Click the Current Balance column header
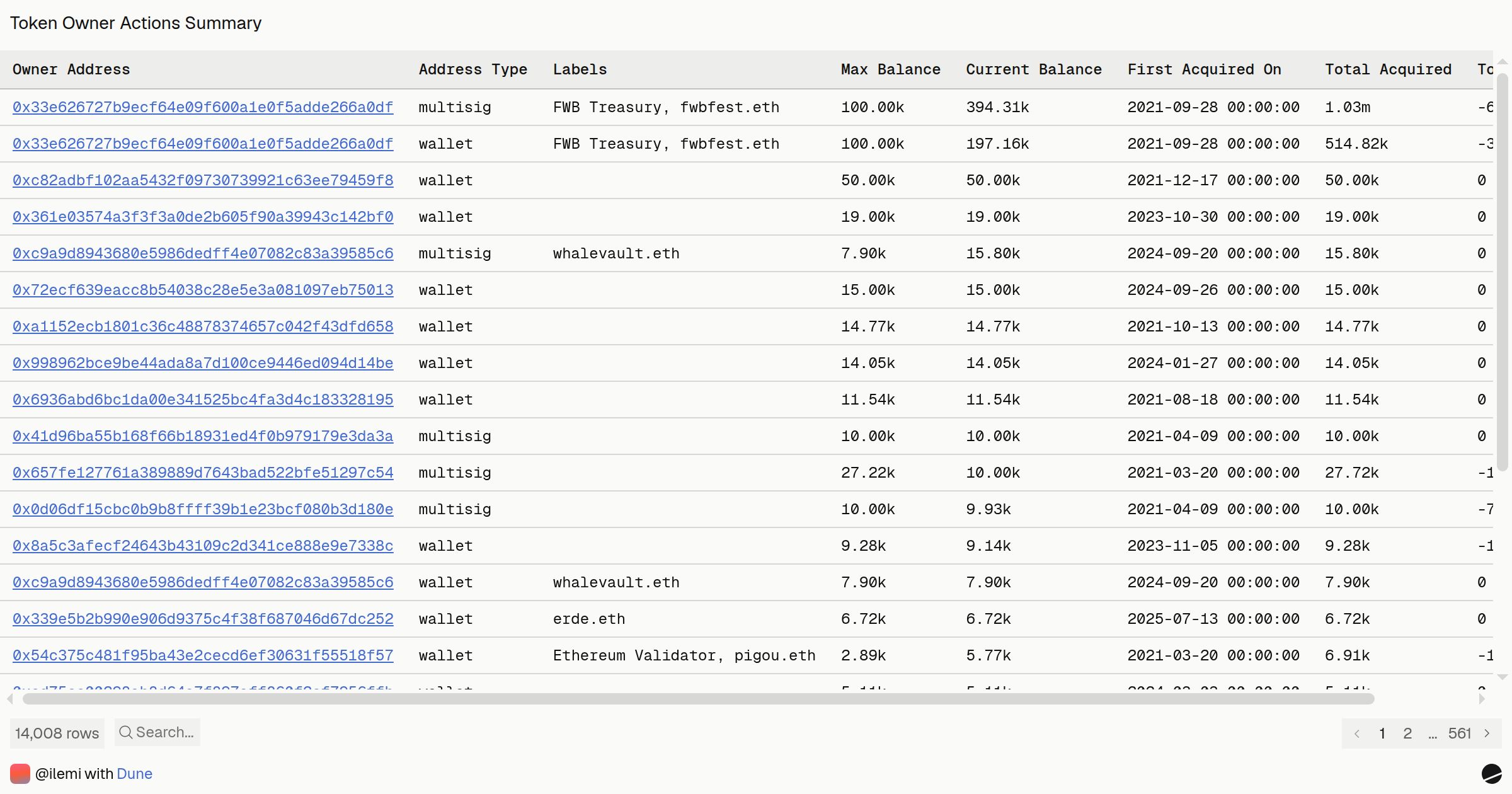The image size is (1512, 794). 1034,69
